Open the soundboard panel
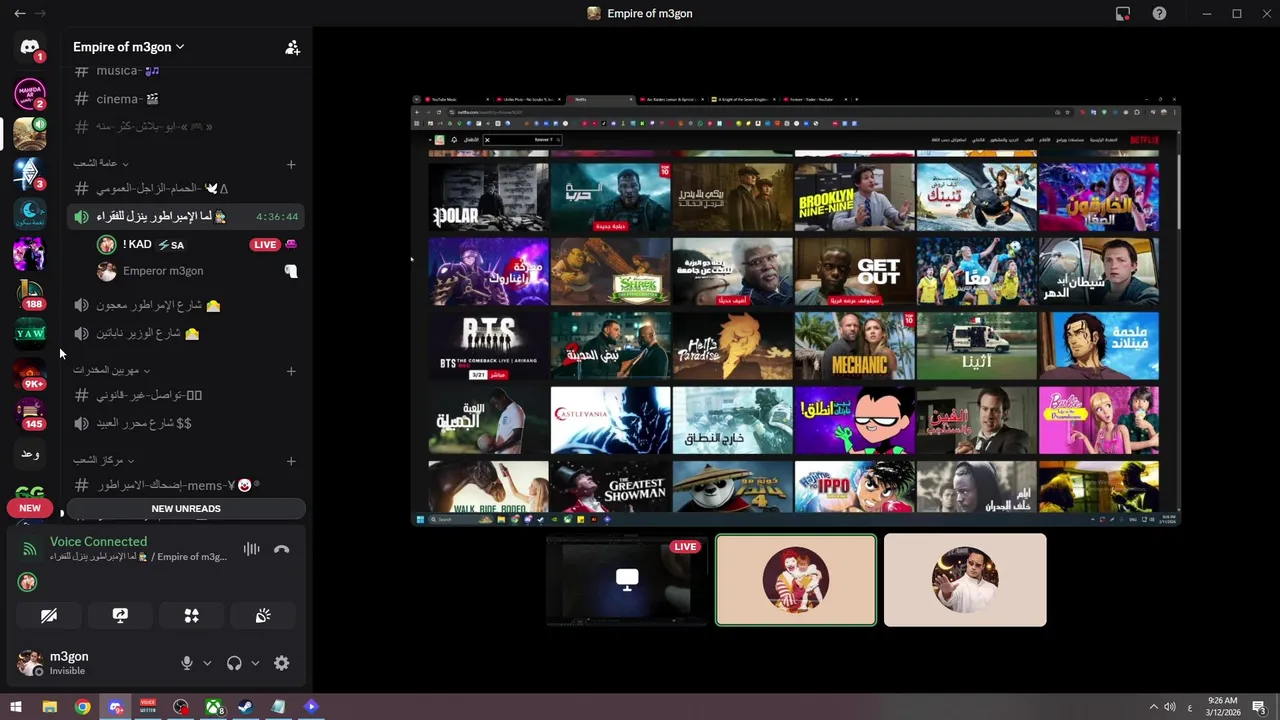The width and height of the screenshot is (1280, 720). tap(263, 616)
